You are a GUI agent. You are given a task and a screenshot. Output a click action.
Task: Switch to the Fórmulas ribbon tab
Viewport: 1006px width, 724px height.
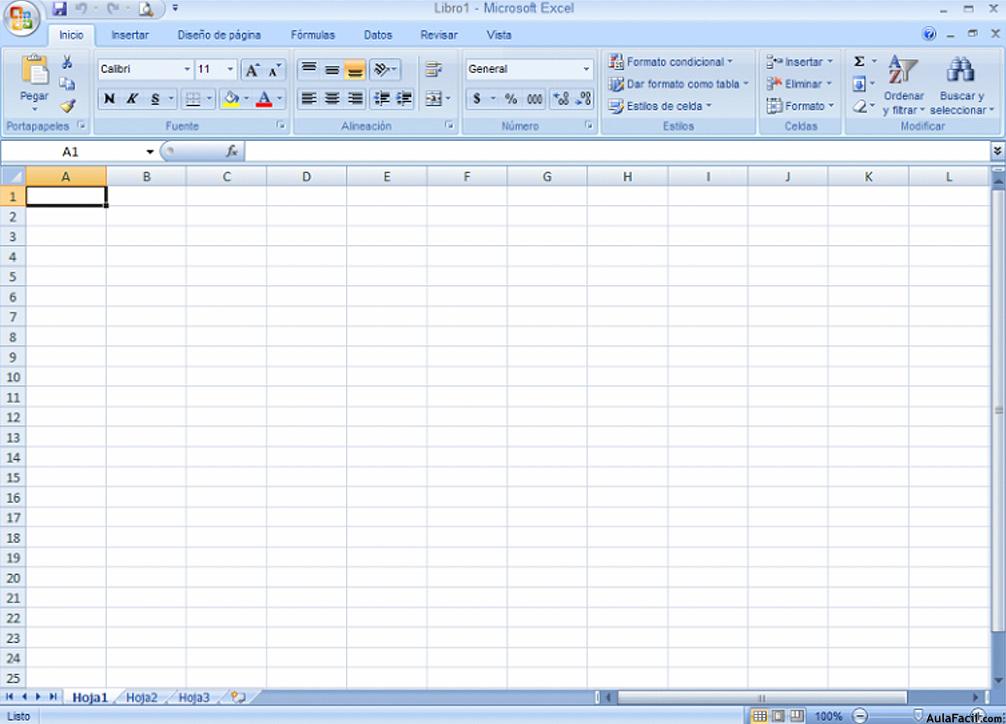click(x=312, y=34)
